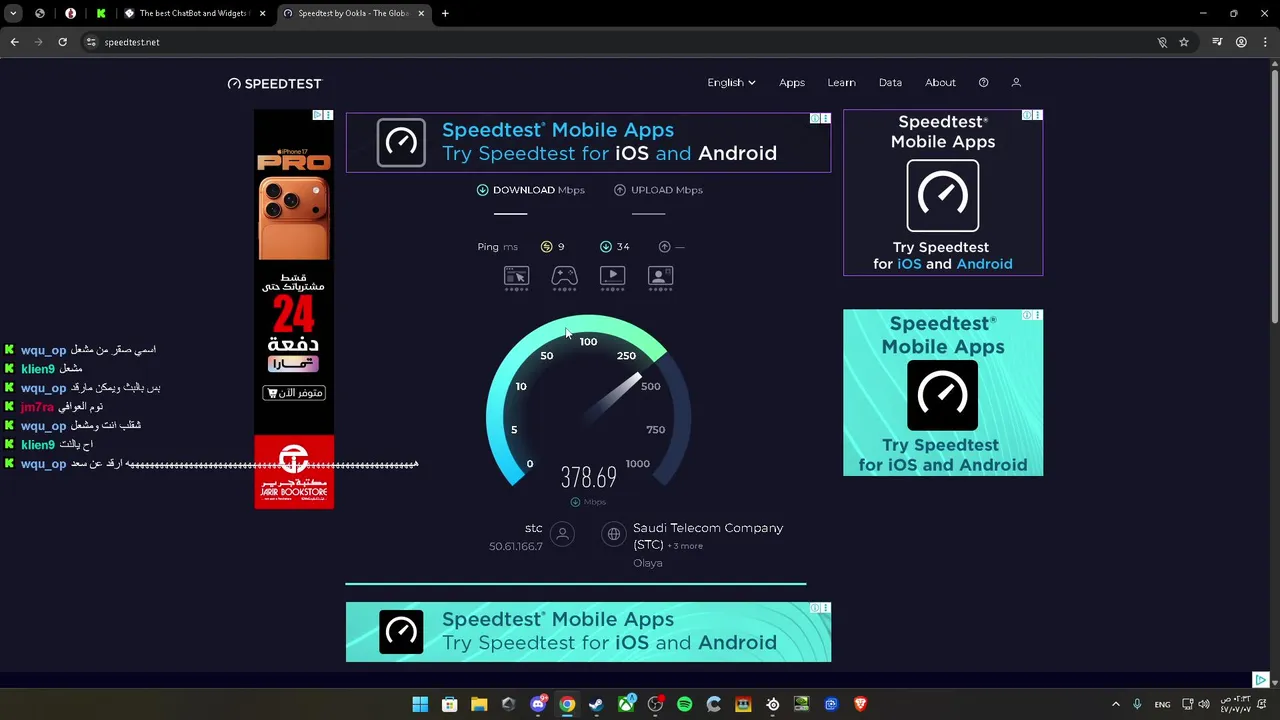Open the About menu item
Screen dimensions: 1280x720
[x=940, y=83]
